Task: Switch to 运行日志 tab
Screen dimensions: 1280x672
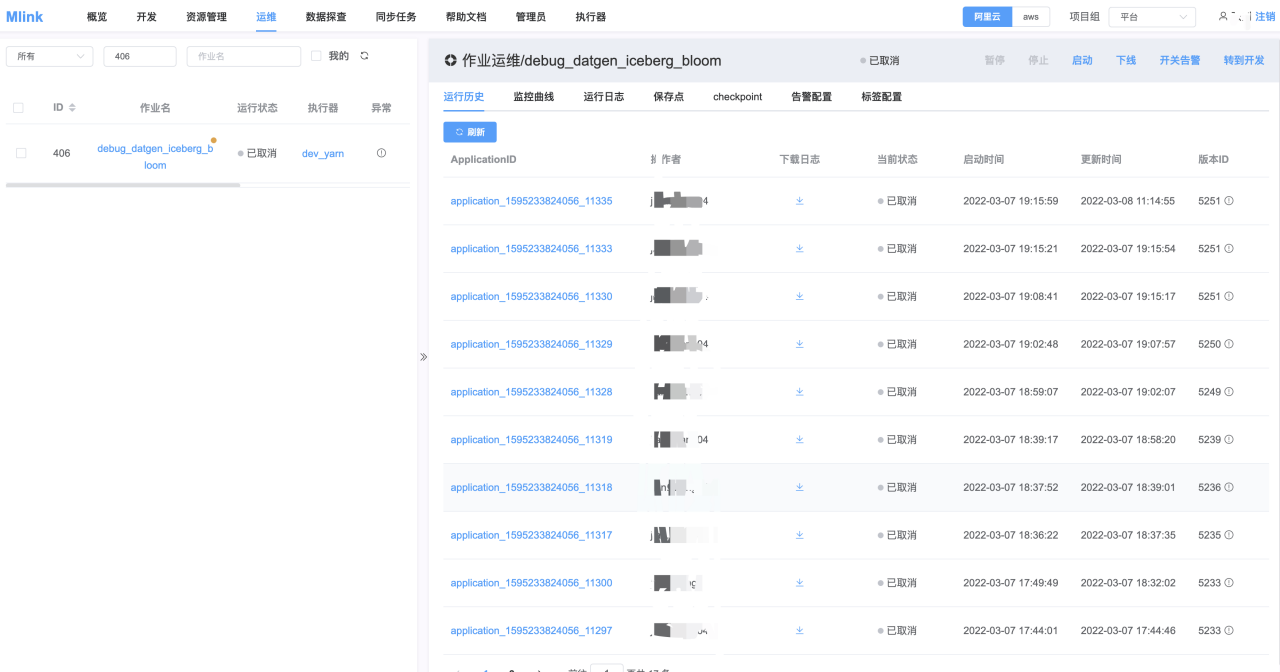Action: pyautogui.click(x=603, y=97)
